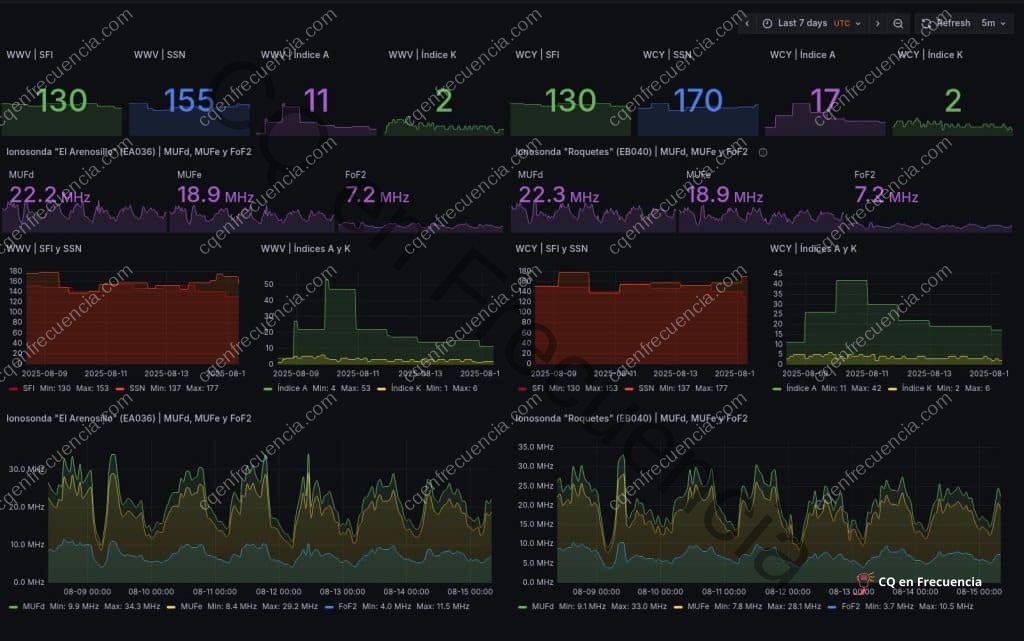
Task: Shift time range backward with left arrow
Action: 746,23
